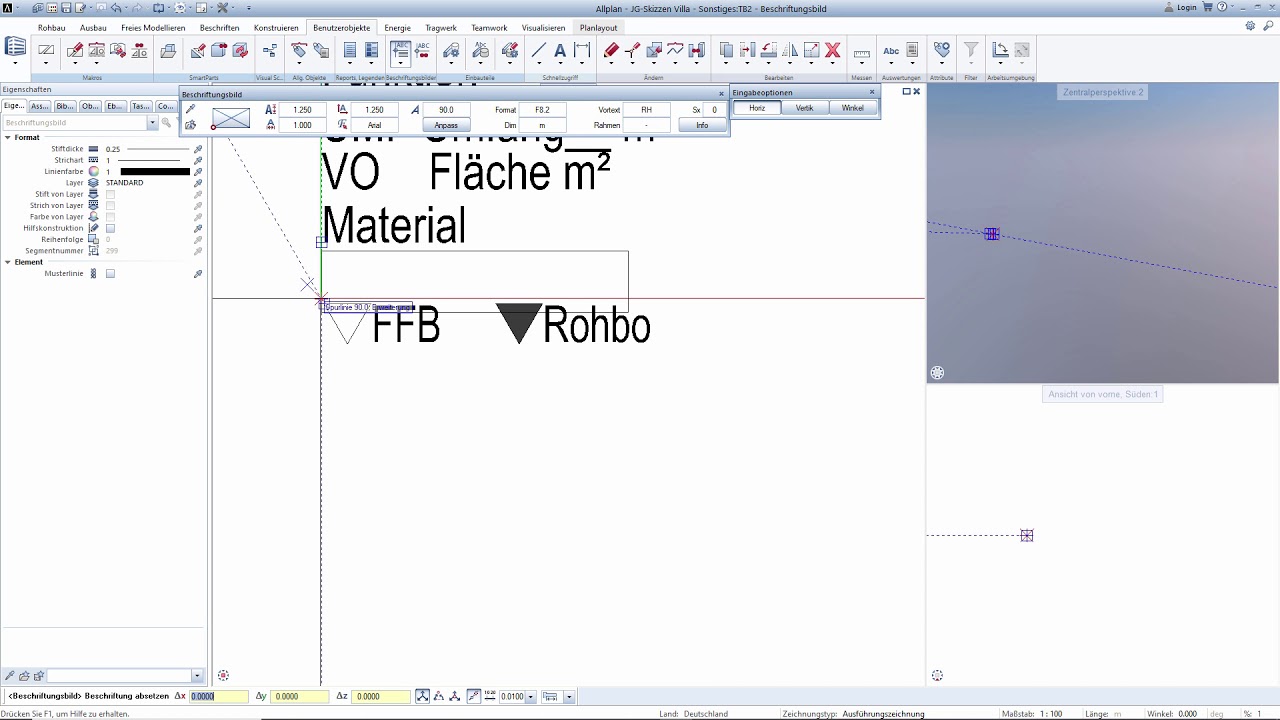
Task: Click the eyedropper in the Beschriftungsbild toolbar
Action: (191, 110)
